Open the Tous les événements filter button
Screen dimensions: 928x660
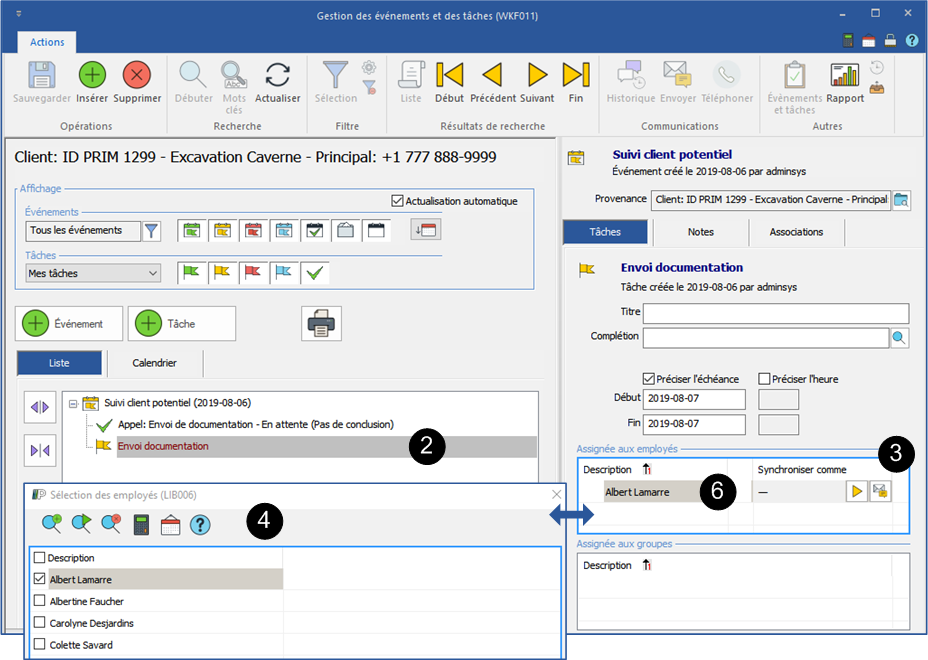tap(151, 231)
